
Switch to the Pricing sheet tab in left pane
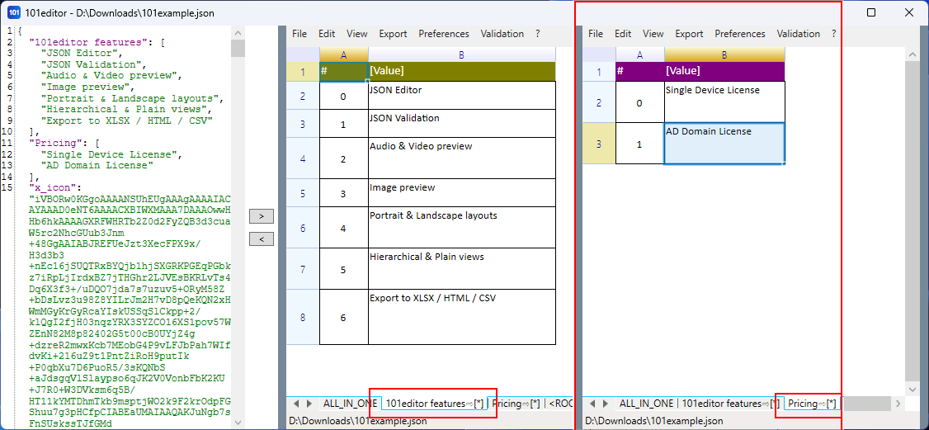[517, 403]
